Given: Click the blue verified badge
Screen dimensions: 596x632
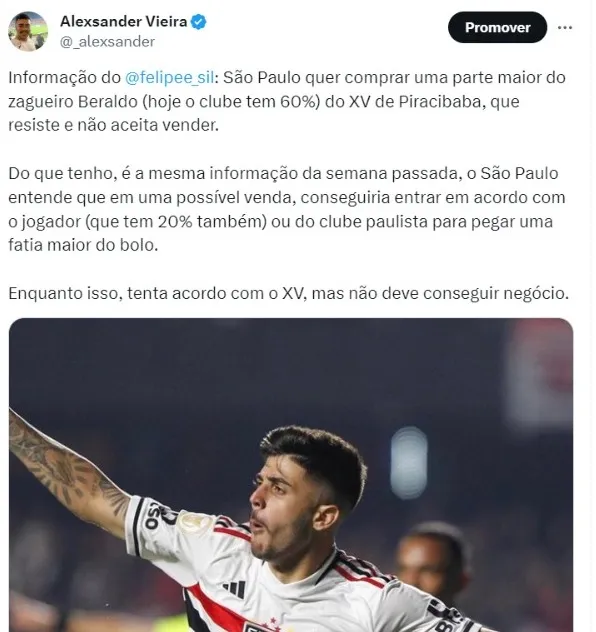Looking at the screenshot, I should tap(198, 22).
